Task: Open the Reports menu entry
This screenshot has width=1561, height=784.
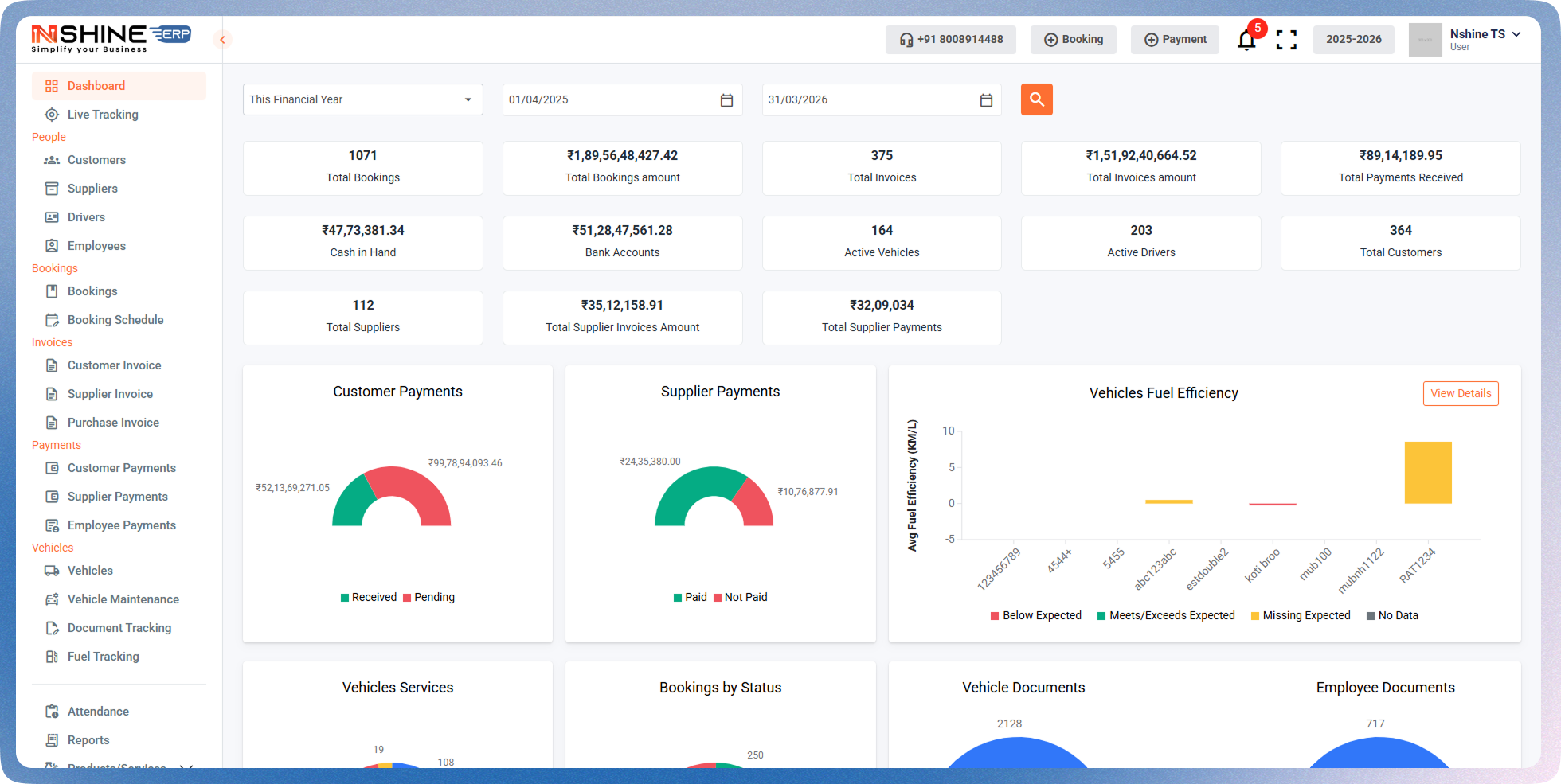Action: tap(88, 739)
